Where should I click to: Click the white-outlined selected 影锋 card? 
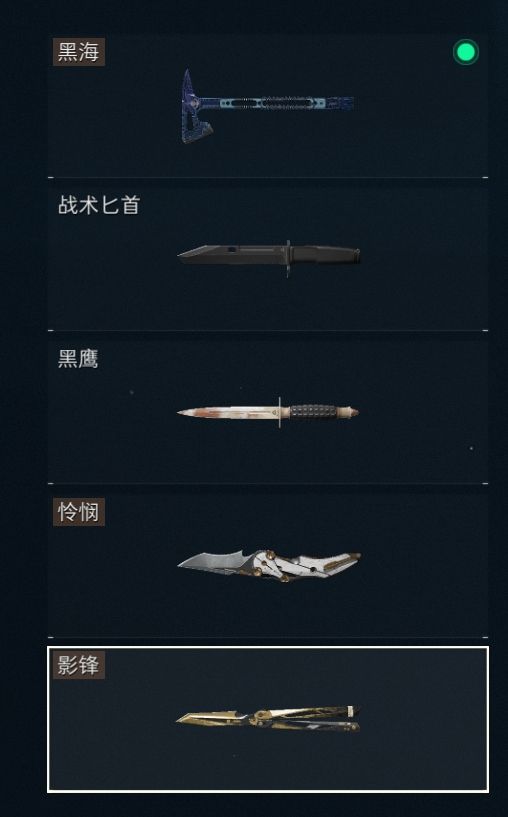(268, 720)
